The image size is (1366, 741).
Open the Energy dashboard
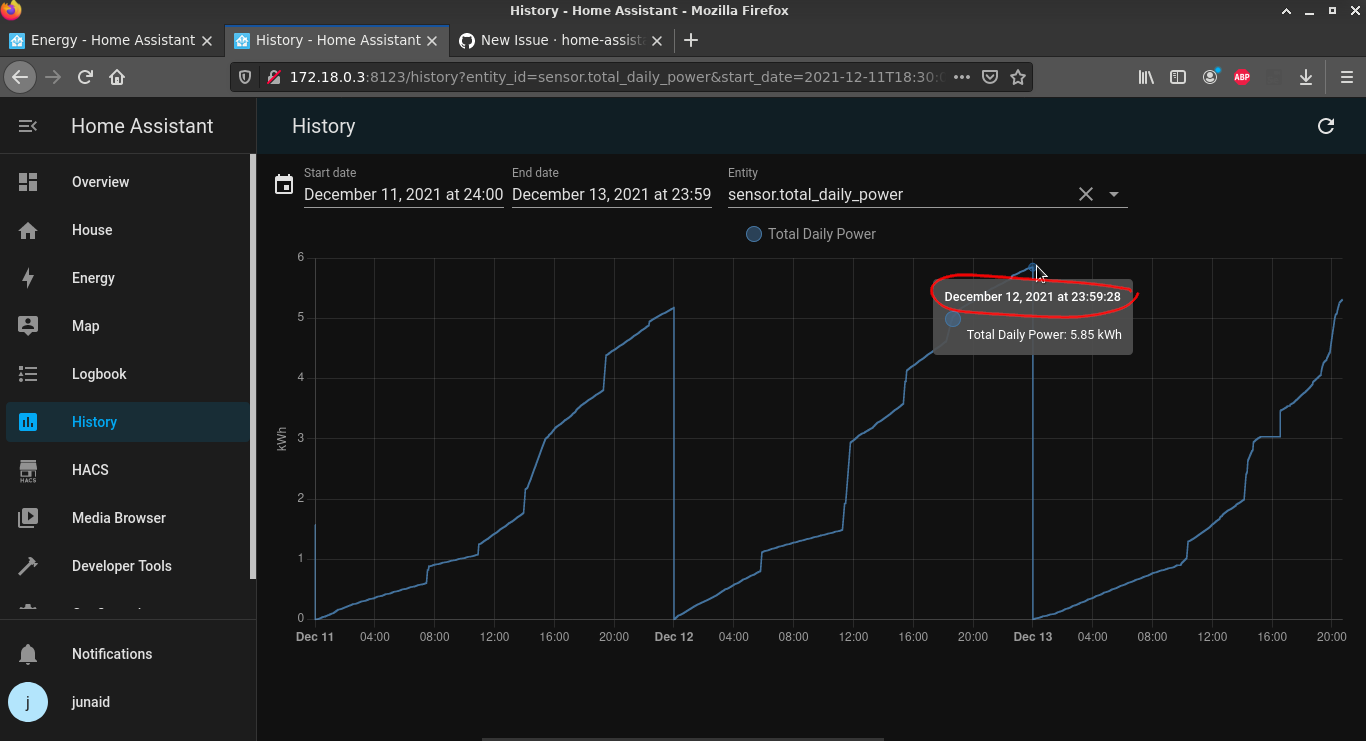(x=92, y=278)
